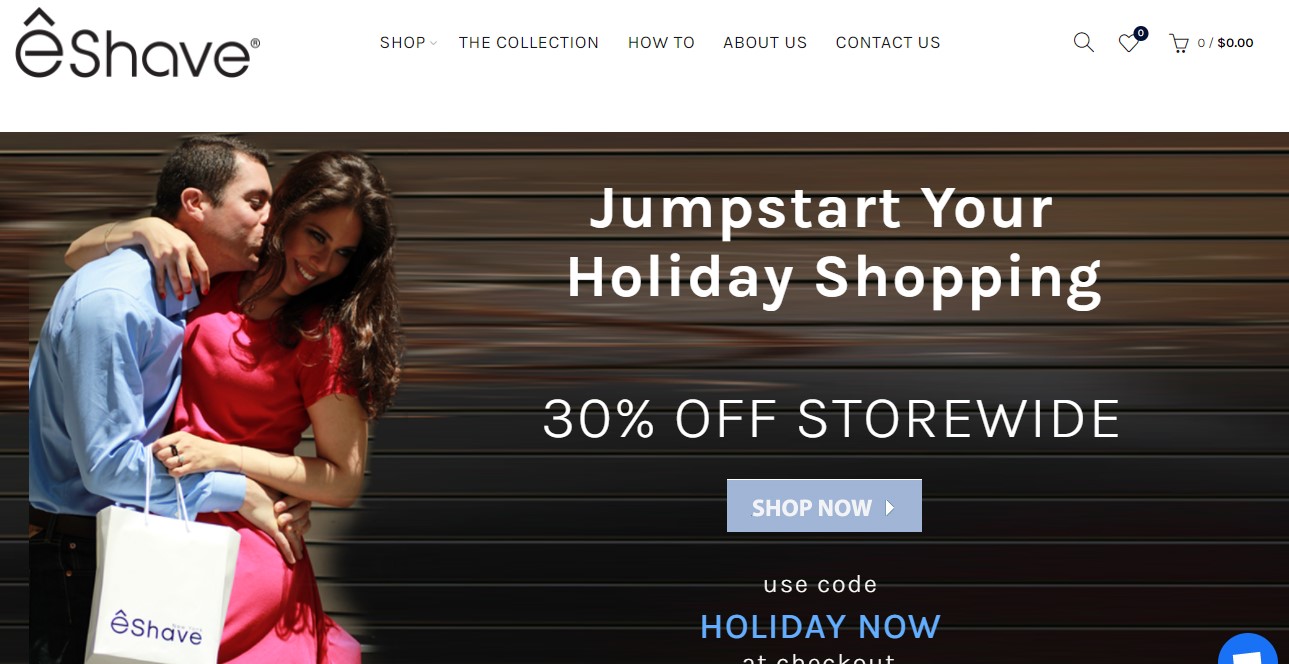Go to the HOW TO page

point(661,43)
